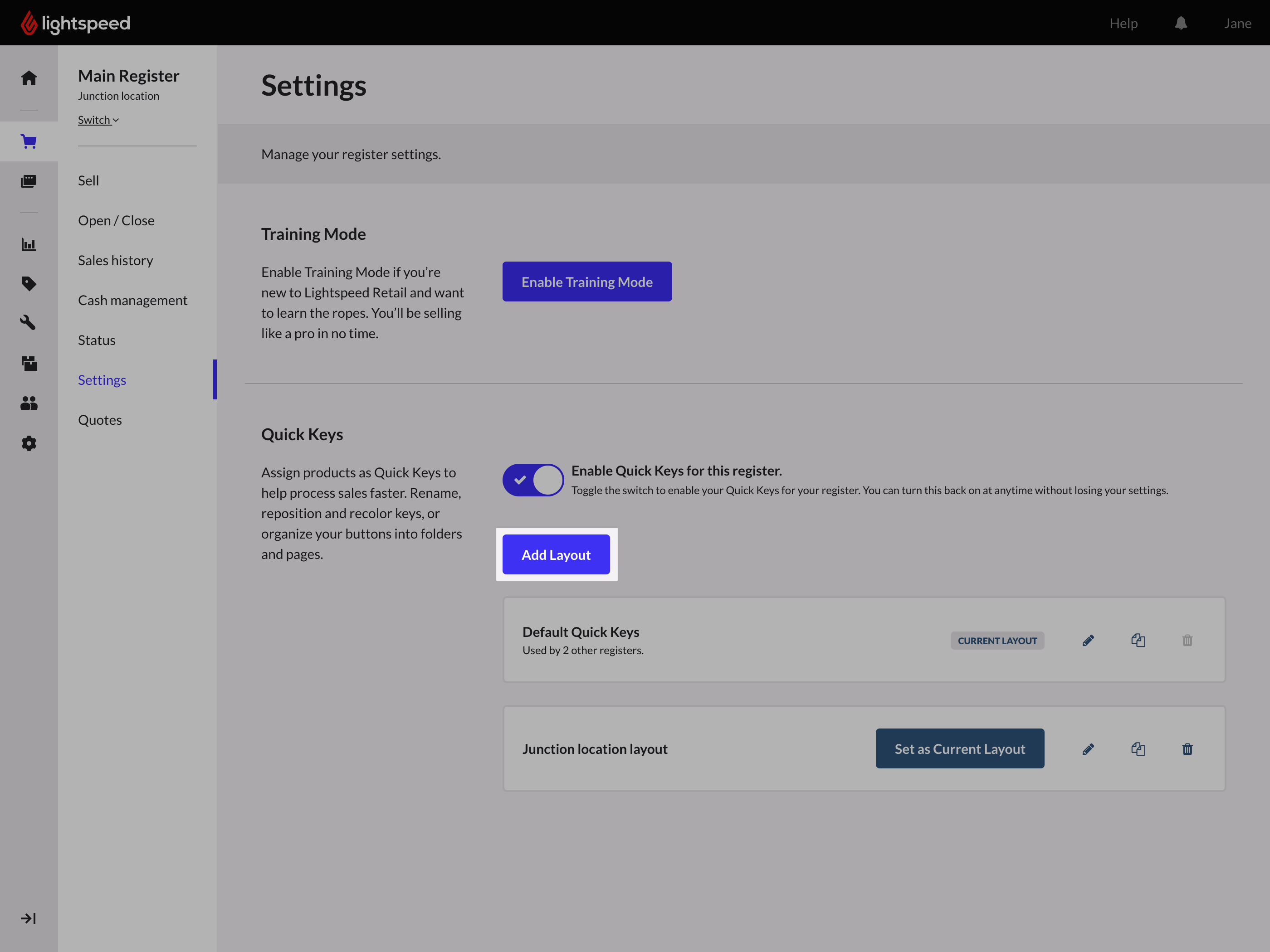Expand the Switch register dropdown

coord(98,120)
